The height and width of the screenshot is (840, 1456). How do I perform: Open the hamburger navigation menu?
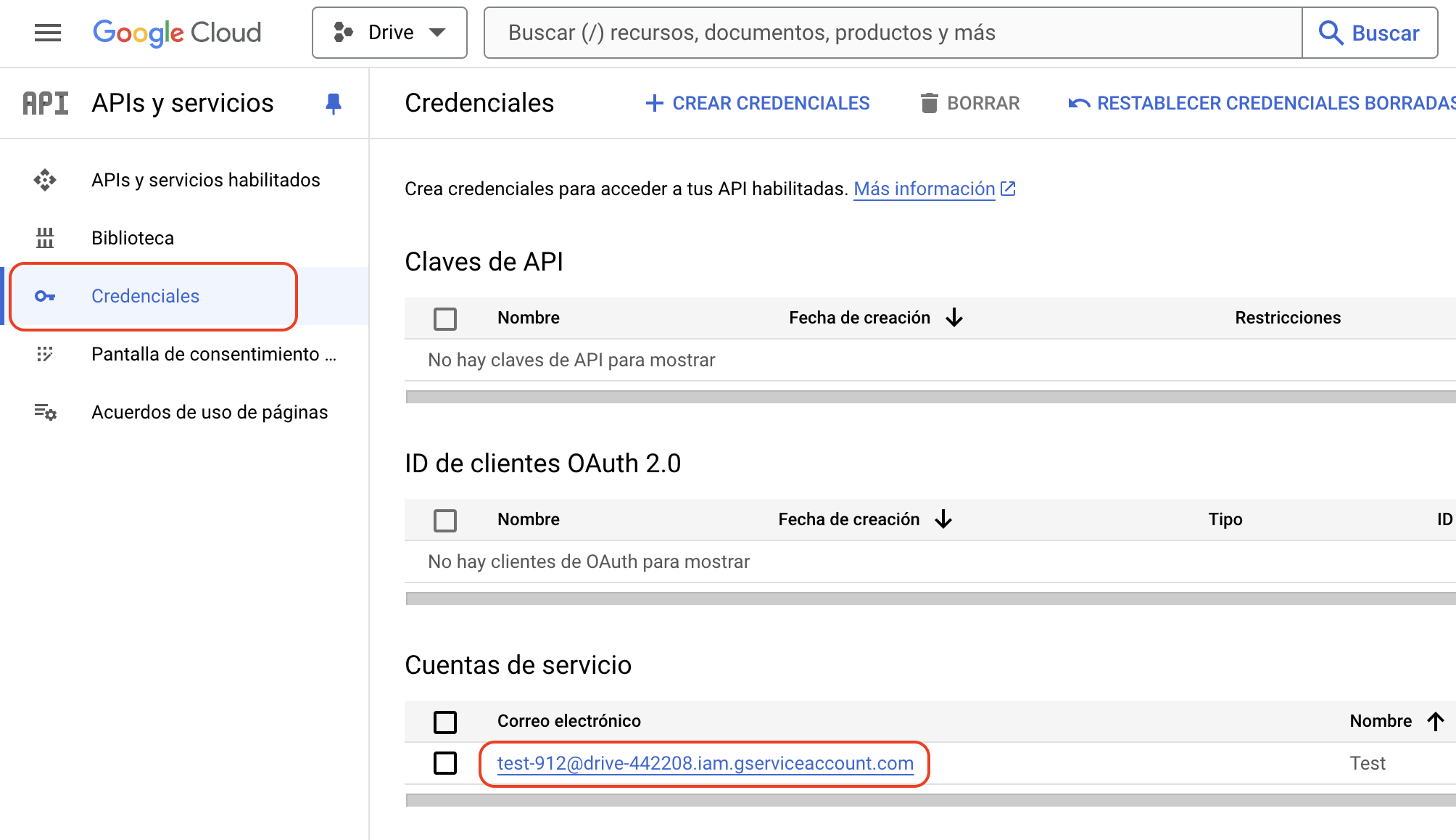[48, 33]
